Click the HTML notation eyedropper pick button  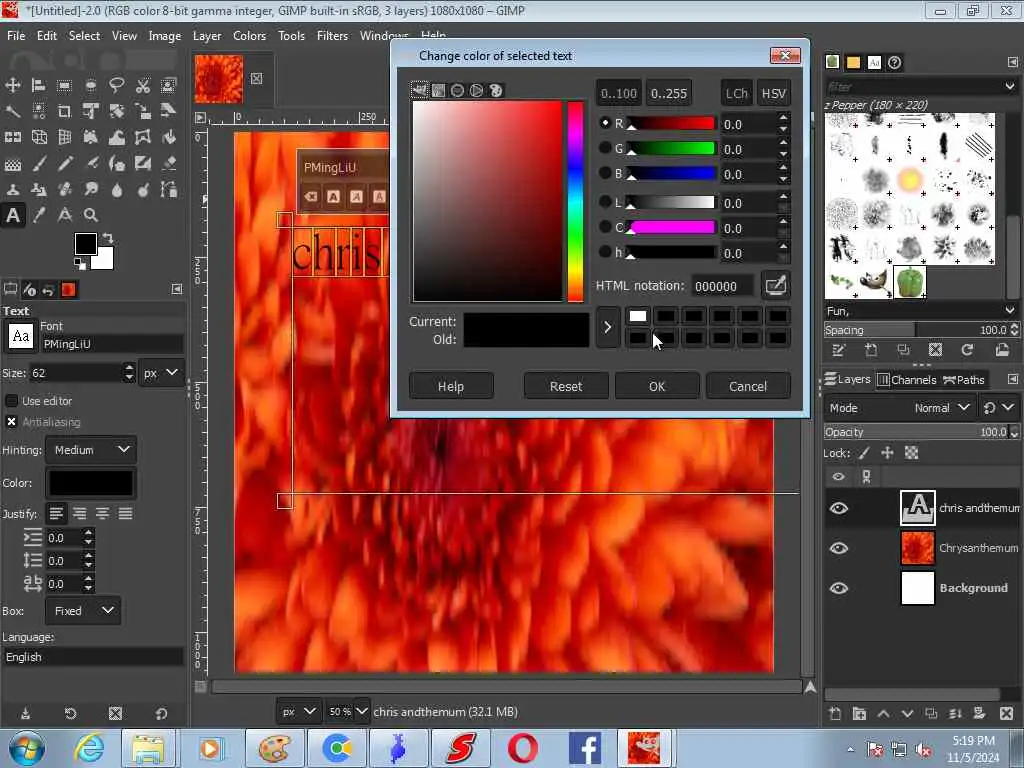[x=775, y=285]
